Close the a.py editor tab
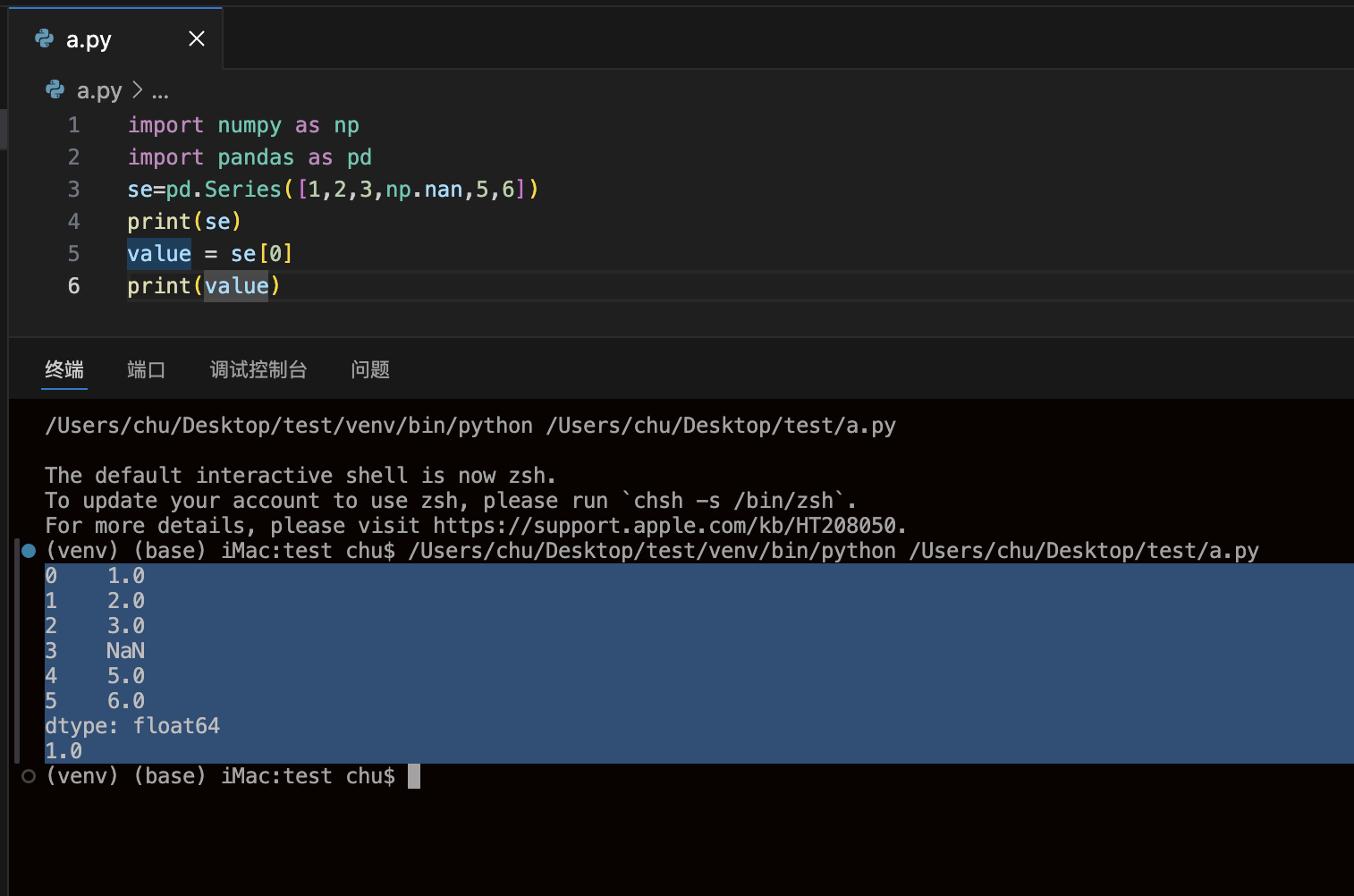1354x896 pixels. tap(197, 38)
